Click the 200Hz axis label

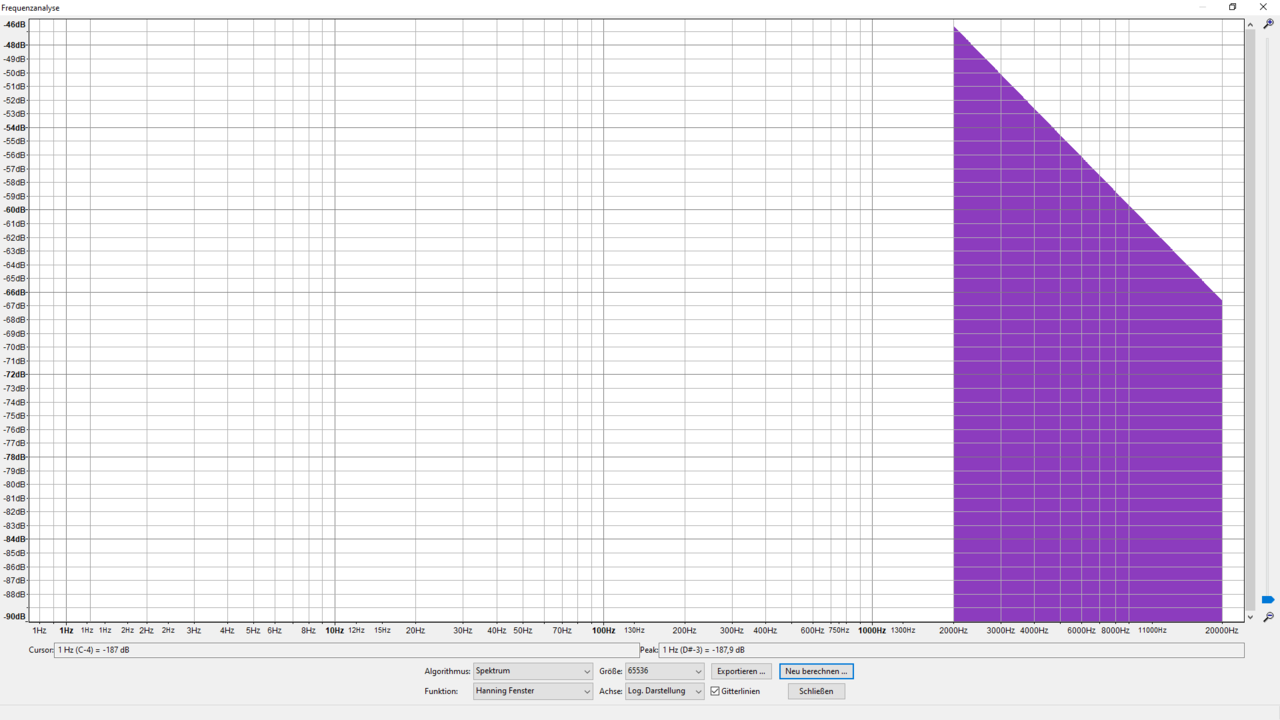[x=684, y=630]
